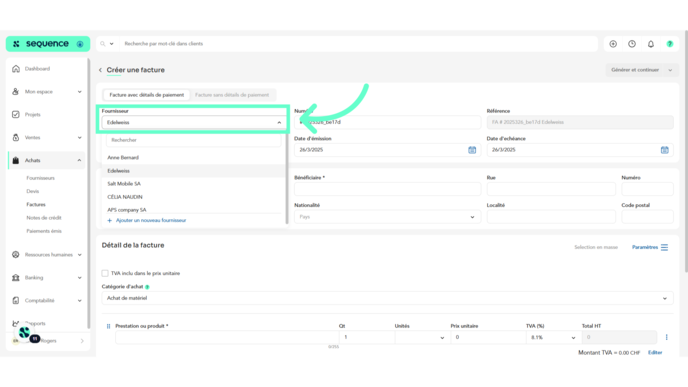Open the three-dot menu on invoice line
The width and height of the screenshot is (688, 387).
click(666, 337)
